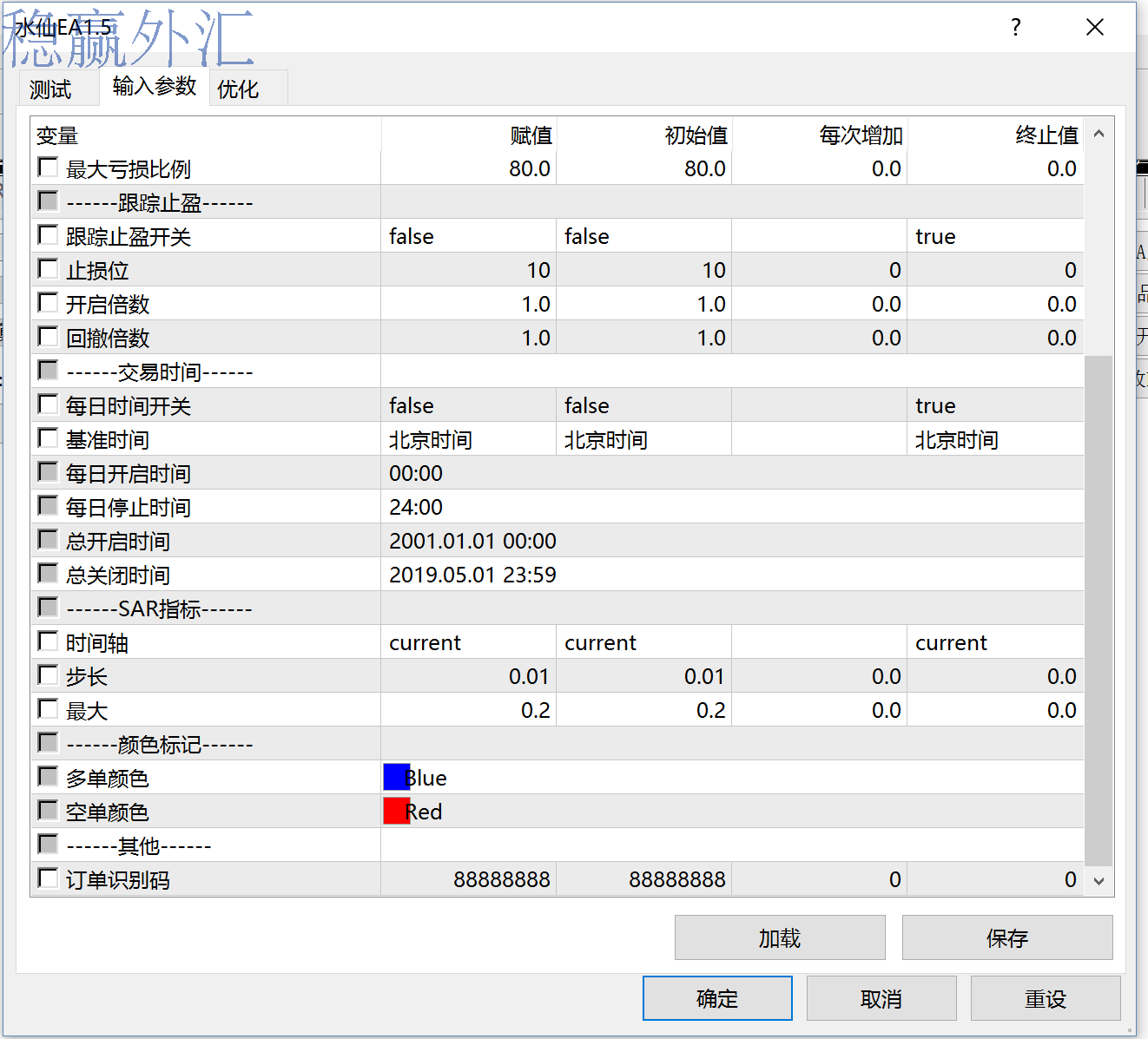Edit the 回撤倍数 value 1.0
This screenshot has height=1039, width=1148.
[468, 338]
